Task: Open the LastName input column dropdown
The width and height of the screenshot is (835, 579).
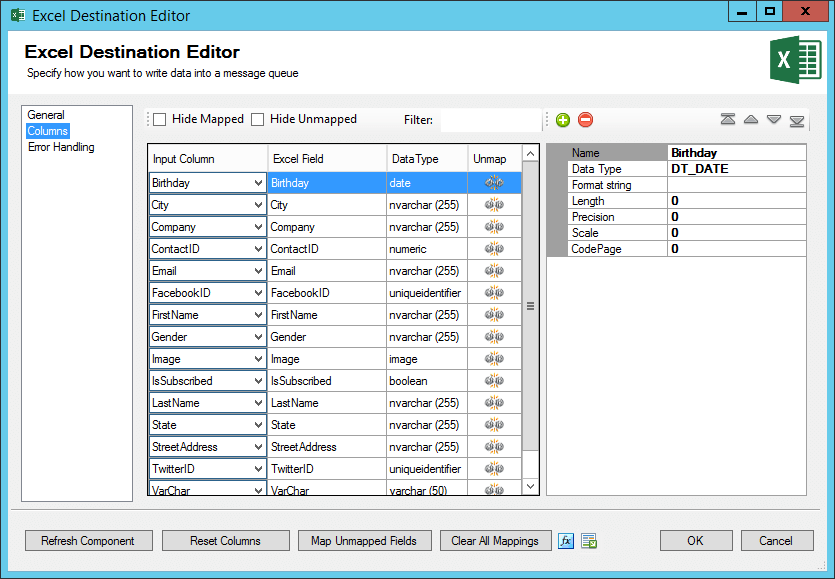Action: 258,403
